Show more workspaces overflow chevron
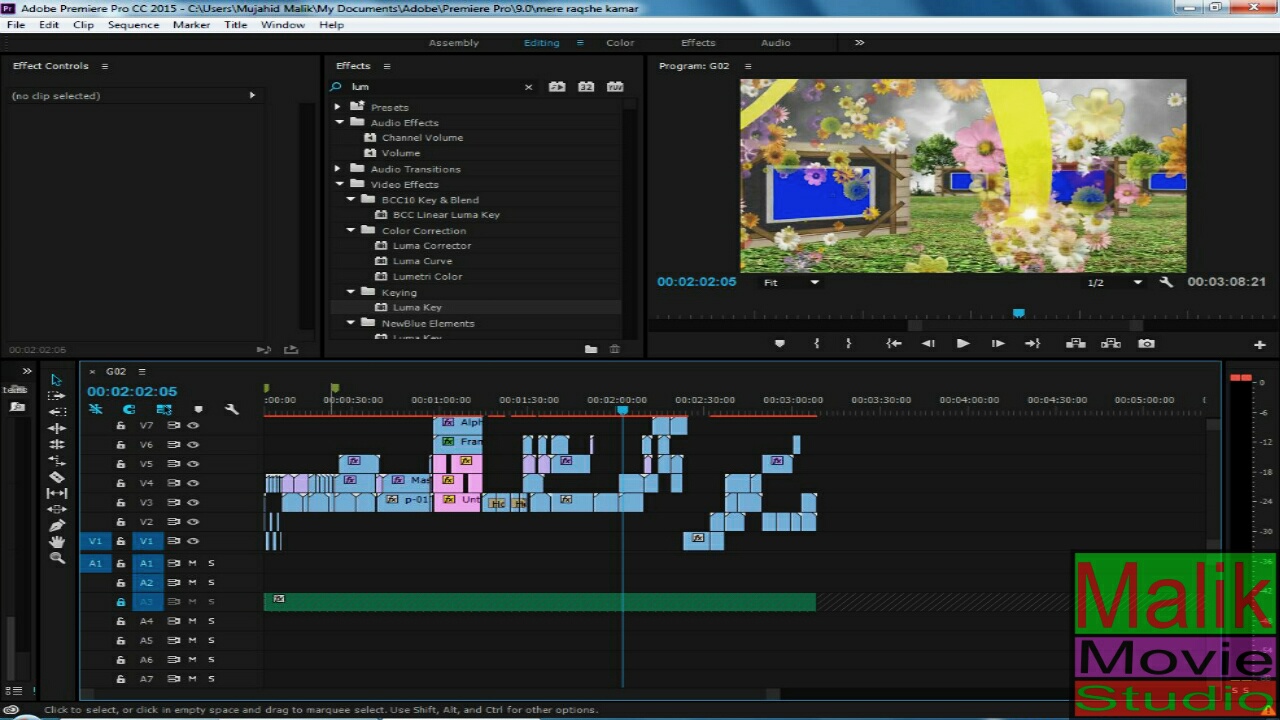 pos(859,43)
